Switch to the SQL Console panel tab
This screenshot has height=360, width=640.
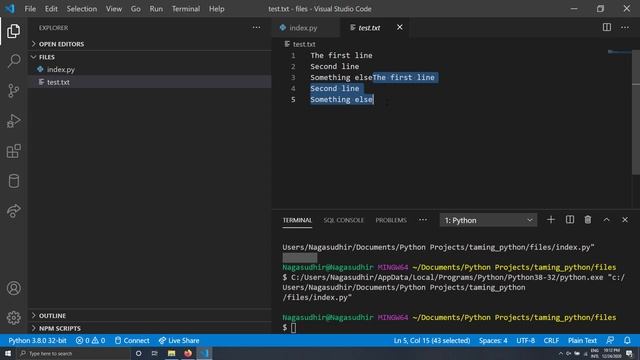tap(343, 220)
